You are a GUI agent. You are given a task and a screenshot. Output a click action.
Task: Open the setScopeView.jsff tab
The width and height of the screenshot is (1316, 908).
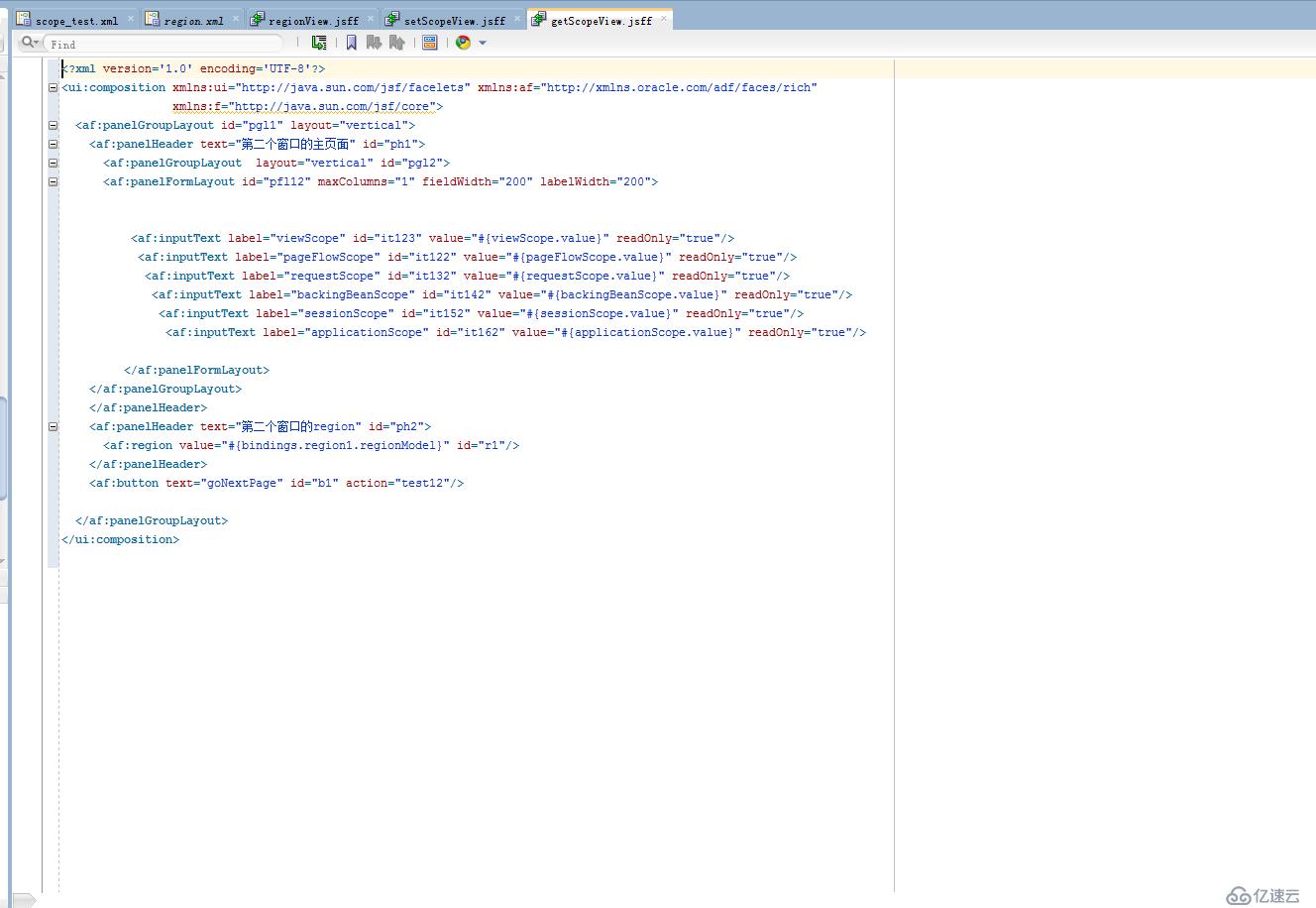pos(455,21)
